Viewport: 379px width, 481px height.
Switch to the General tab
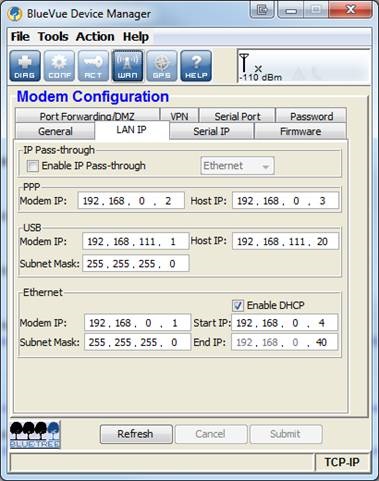pyautogui.click(x=55, y=131)
